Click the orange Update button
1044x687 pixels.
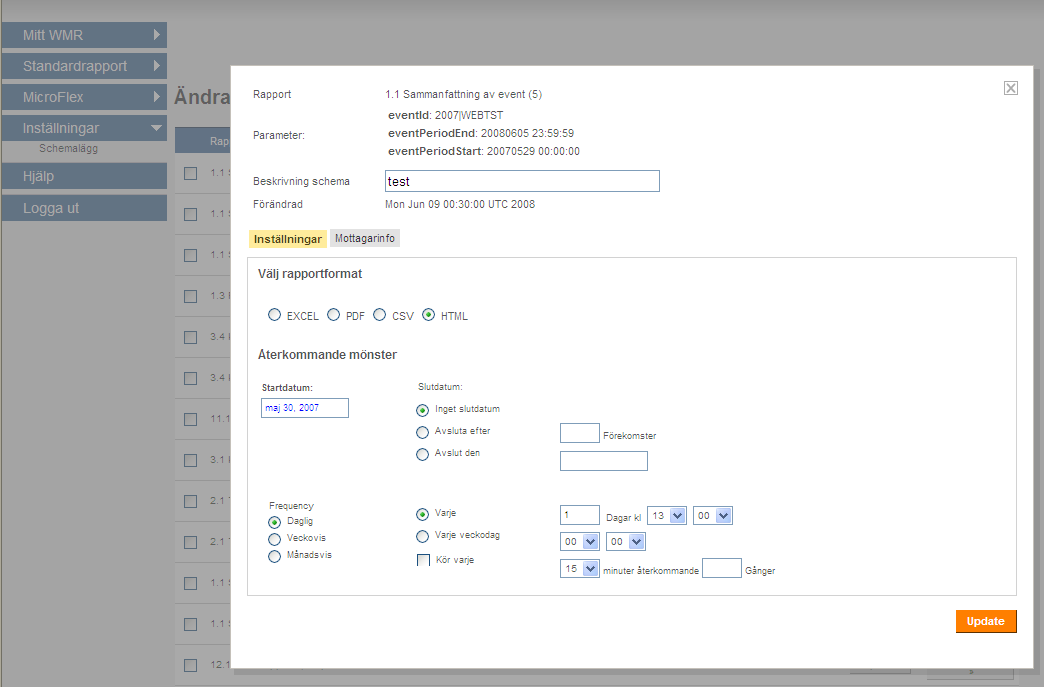986,621
